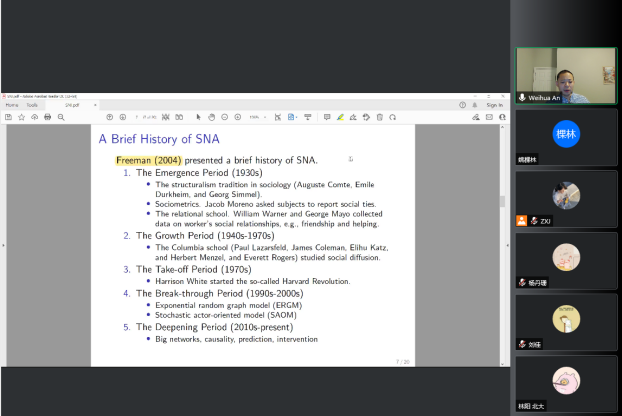Image resolution: width=622 pixels, height=416 pixels.
Task: Select the Hand pan tool
Action: tap(211, 117)
